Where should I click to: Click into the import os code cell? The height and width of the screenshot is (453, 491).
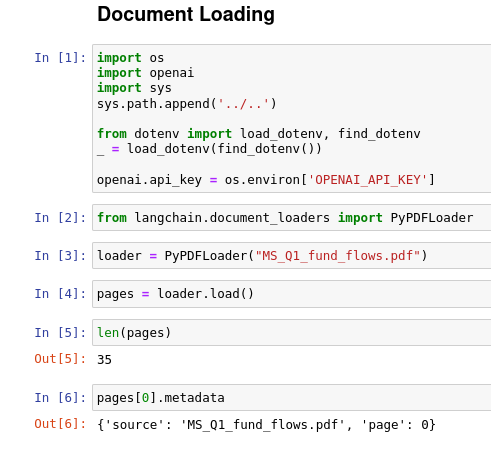point(291,118)
